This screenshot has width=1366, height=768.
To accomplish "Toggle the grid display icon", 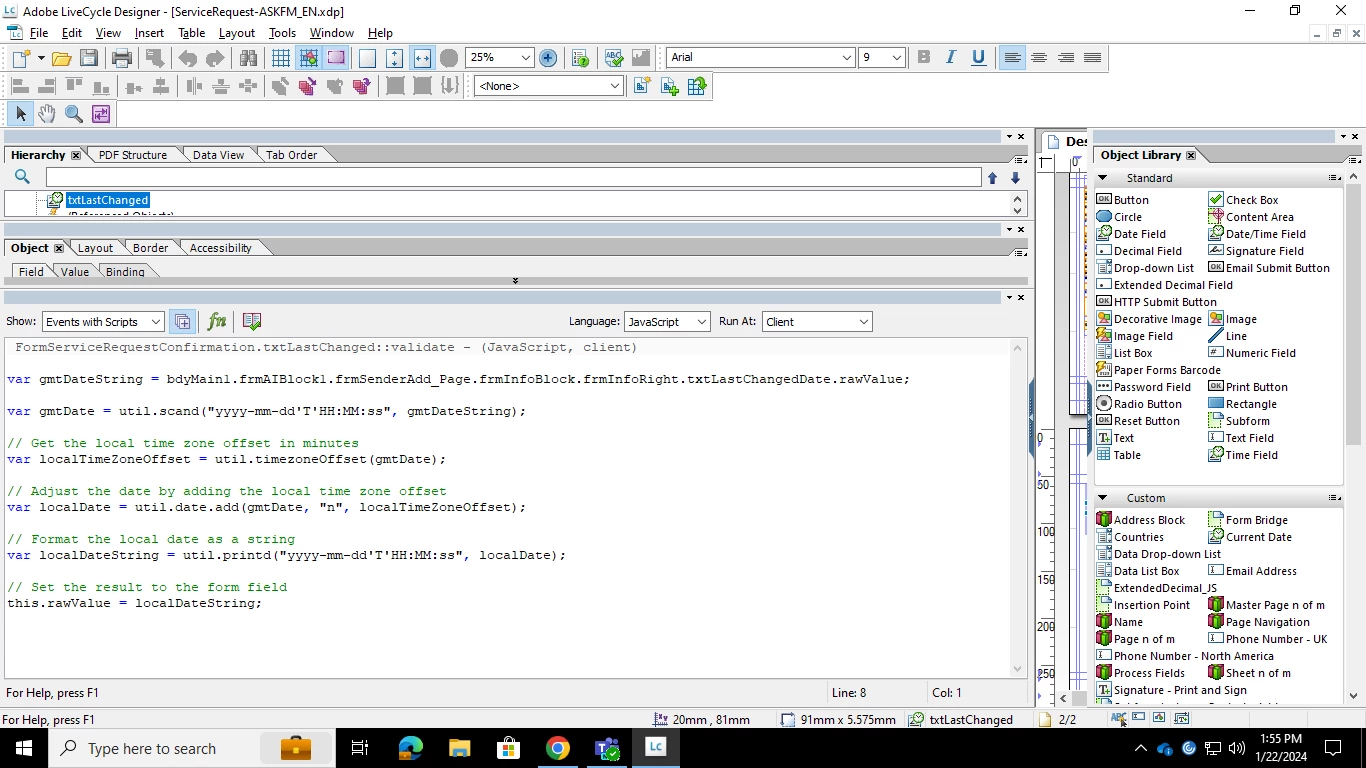I will [281, 58].
